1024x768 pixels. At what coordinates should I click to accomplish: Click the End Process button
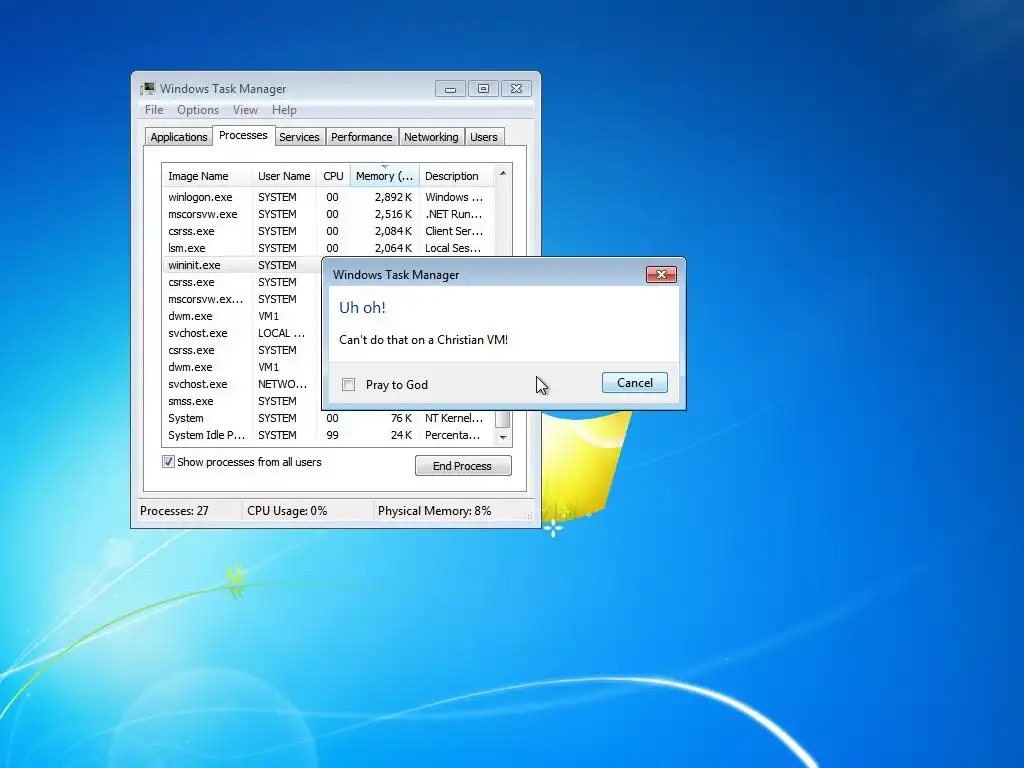[x=463, y=466]
